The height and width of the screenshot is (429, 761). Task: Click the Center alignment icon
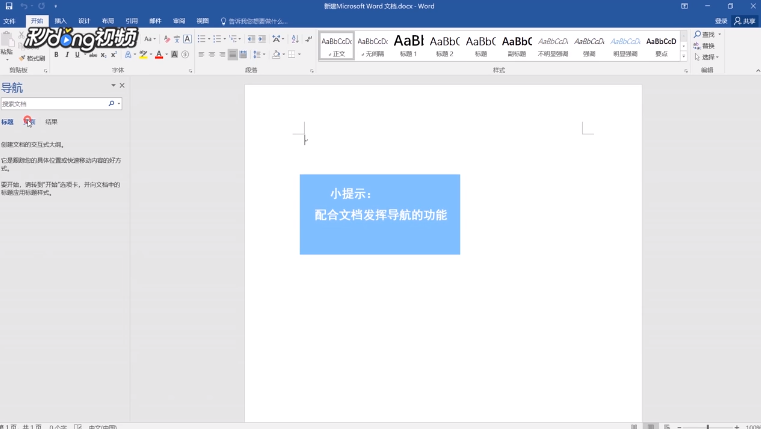pyautogui.click(x=212, y=55)
